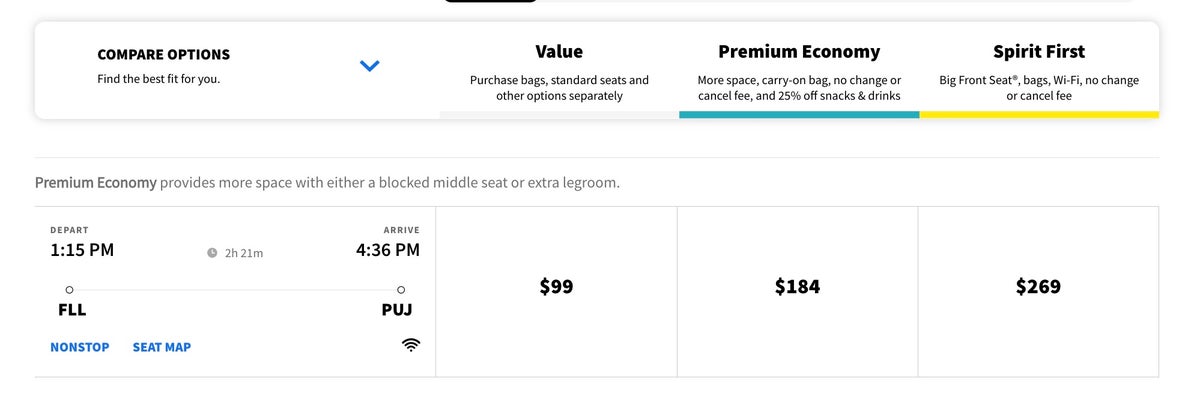1200x411 pixels.
Task: Click the PUJ destination circle marker
Action: pyautogui.click(x=401, y=289)
